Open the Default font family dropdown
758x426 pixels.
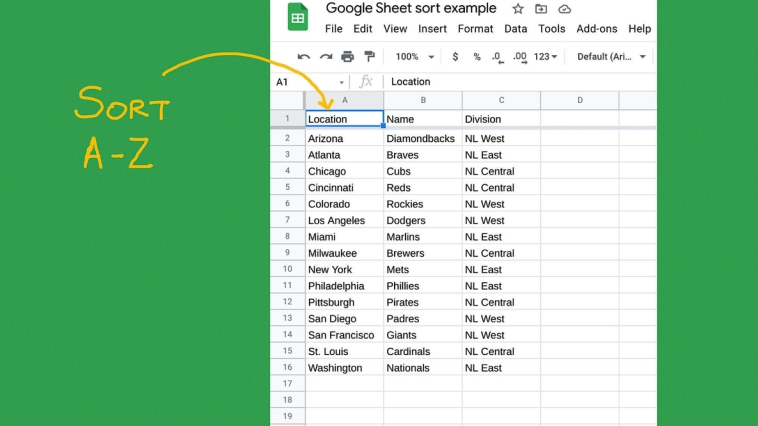pyautogui.click(x=611, y=57)
